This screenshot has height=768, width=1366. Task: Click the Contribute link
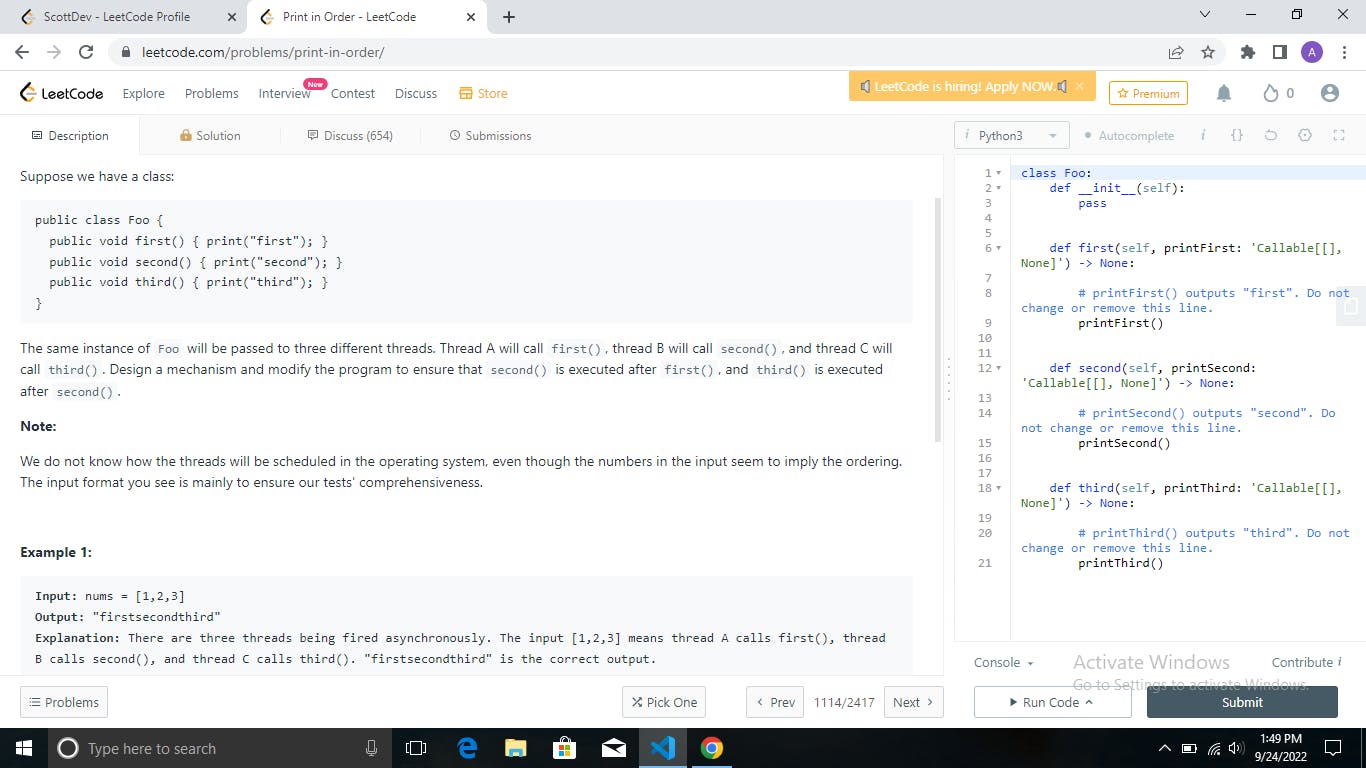(1306, 662)
